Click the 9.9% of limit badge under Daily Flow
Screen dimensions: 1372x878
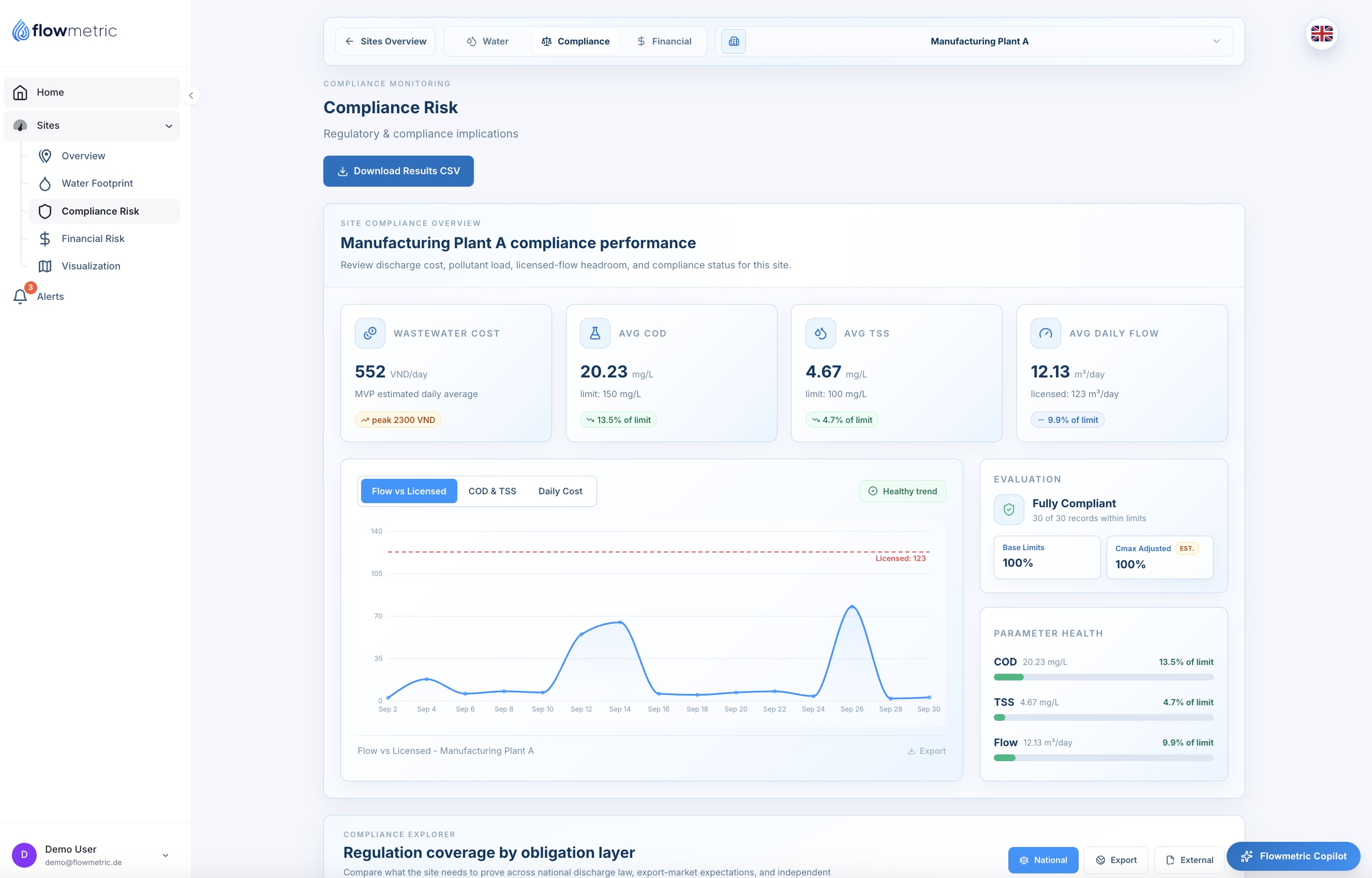[x=1067, y=420]
